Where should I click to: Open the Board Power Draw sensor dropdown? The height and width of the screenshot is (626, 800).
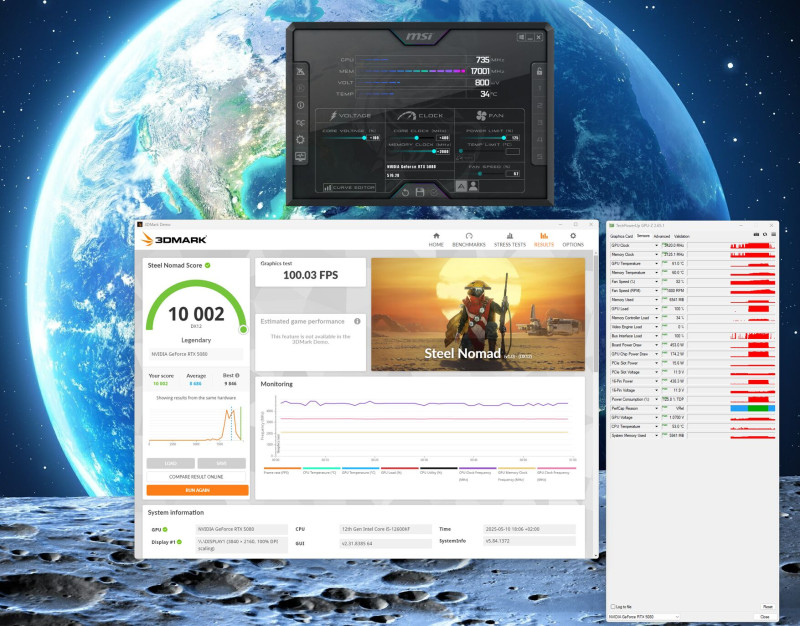coord(657,345)
